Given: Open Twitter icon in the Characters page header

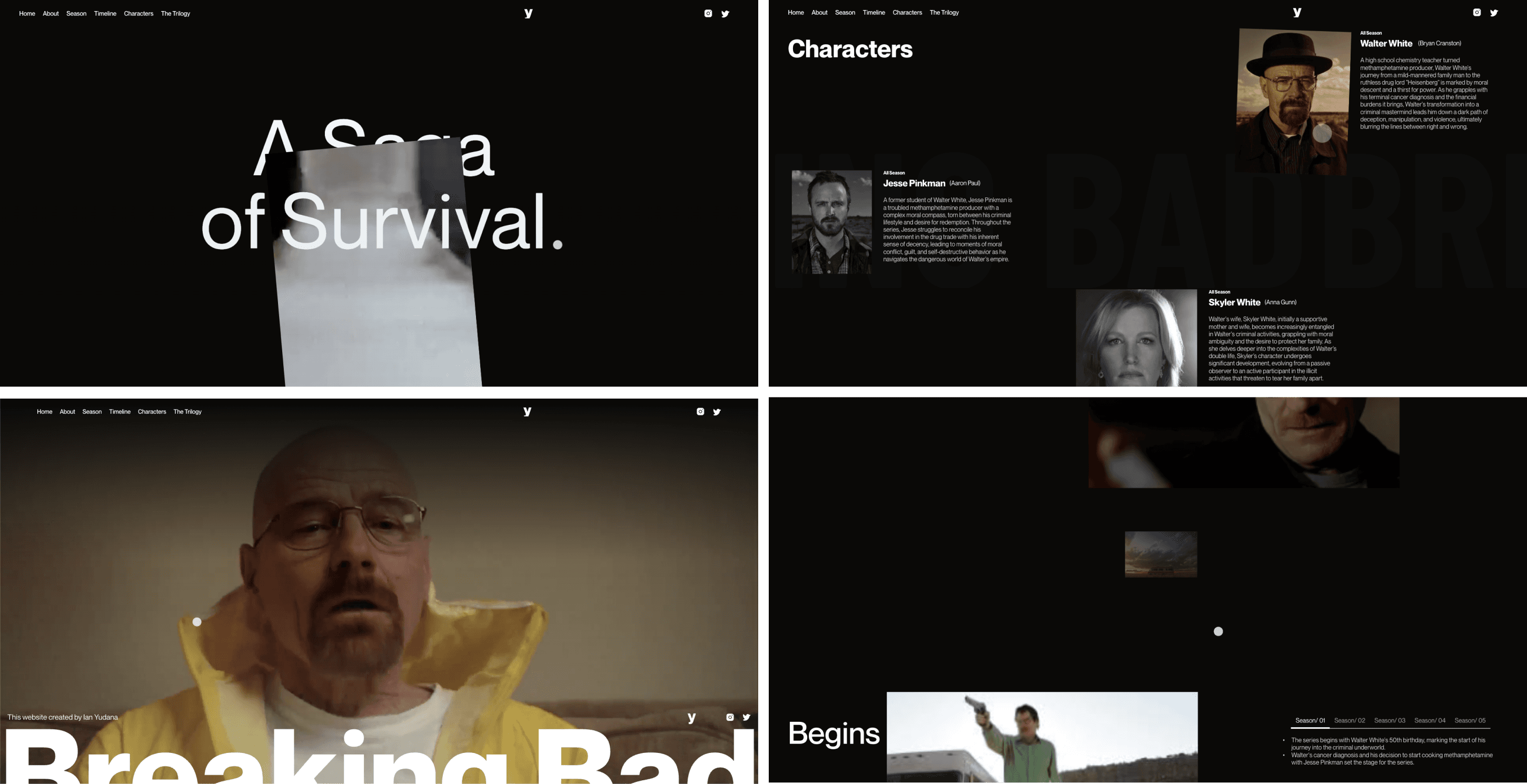Looking at the screenshot, I should pyautogui.click(x=1494, y=13).
